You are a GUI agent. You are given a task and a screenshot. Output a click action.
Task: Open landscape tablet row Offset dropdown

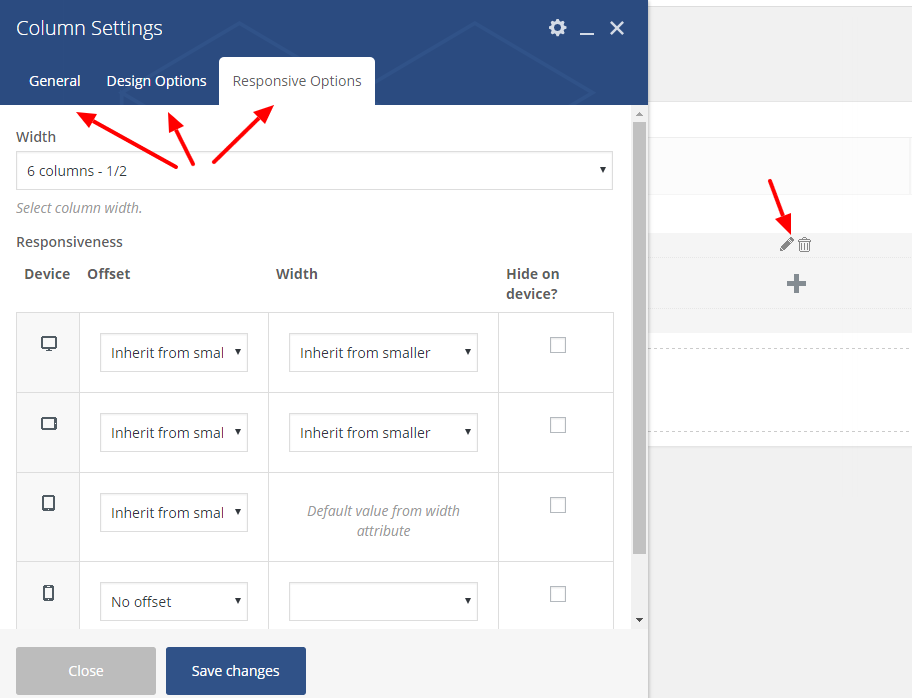pyautogui.click(x=174, y=432)
